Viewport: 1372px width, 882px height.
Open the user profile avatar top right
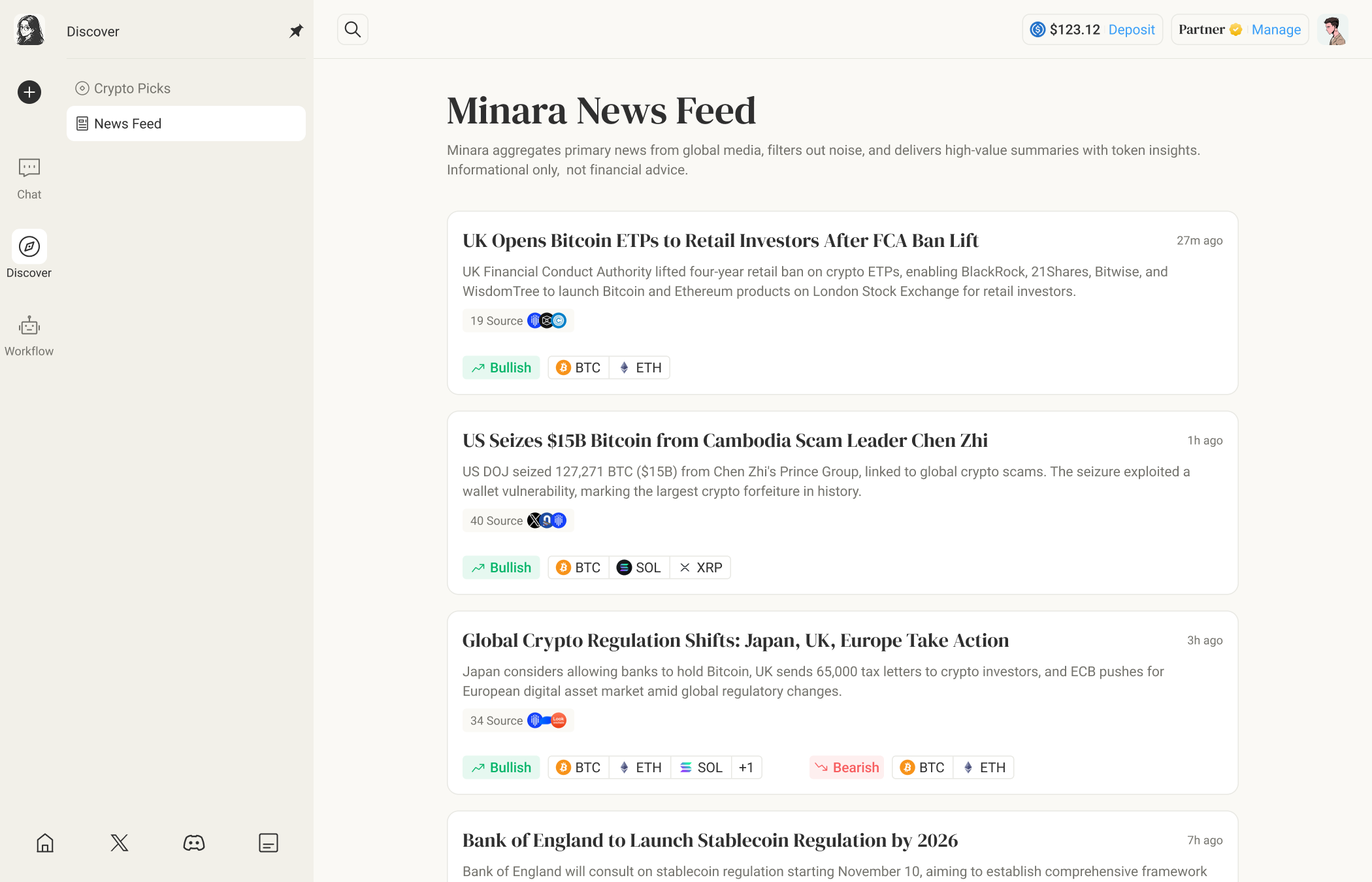[1333, 29]
